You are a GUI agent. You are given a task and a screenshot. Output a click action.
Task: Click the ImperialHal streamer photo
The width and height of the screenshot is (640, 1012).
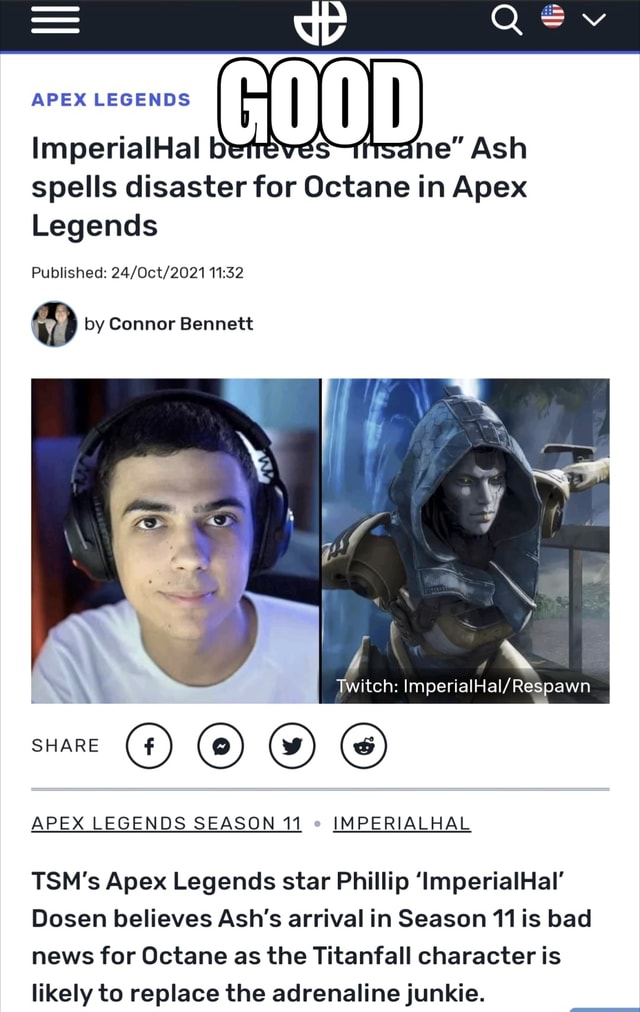(175, 541)
